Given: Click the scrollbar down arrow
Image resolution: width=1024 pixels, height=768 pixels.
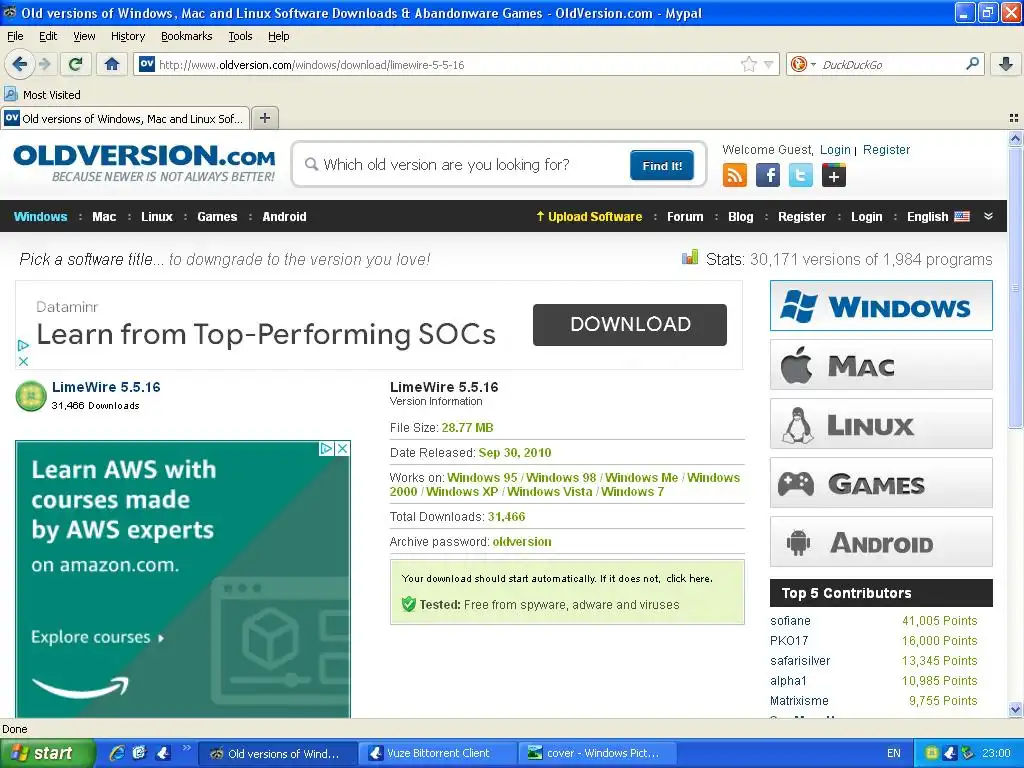Looking at the screenshot, I should coord(1015,709).
